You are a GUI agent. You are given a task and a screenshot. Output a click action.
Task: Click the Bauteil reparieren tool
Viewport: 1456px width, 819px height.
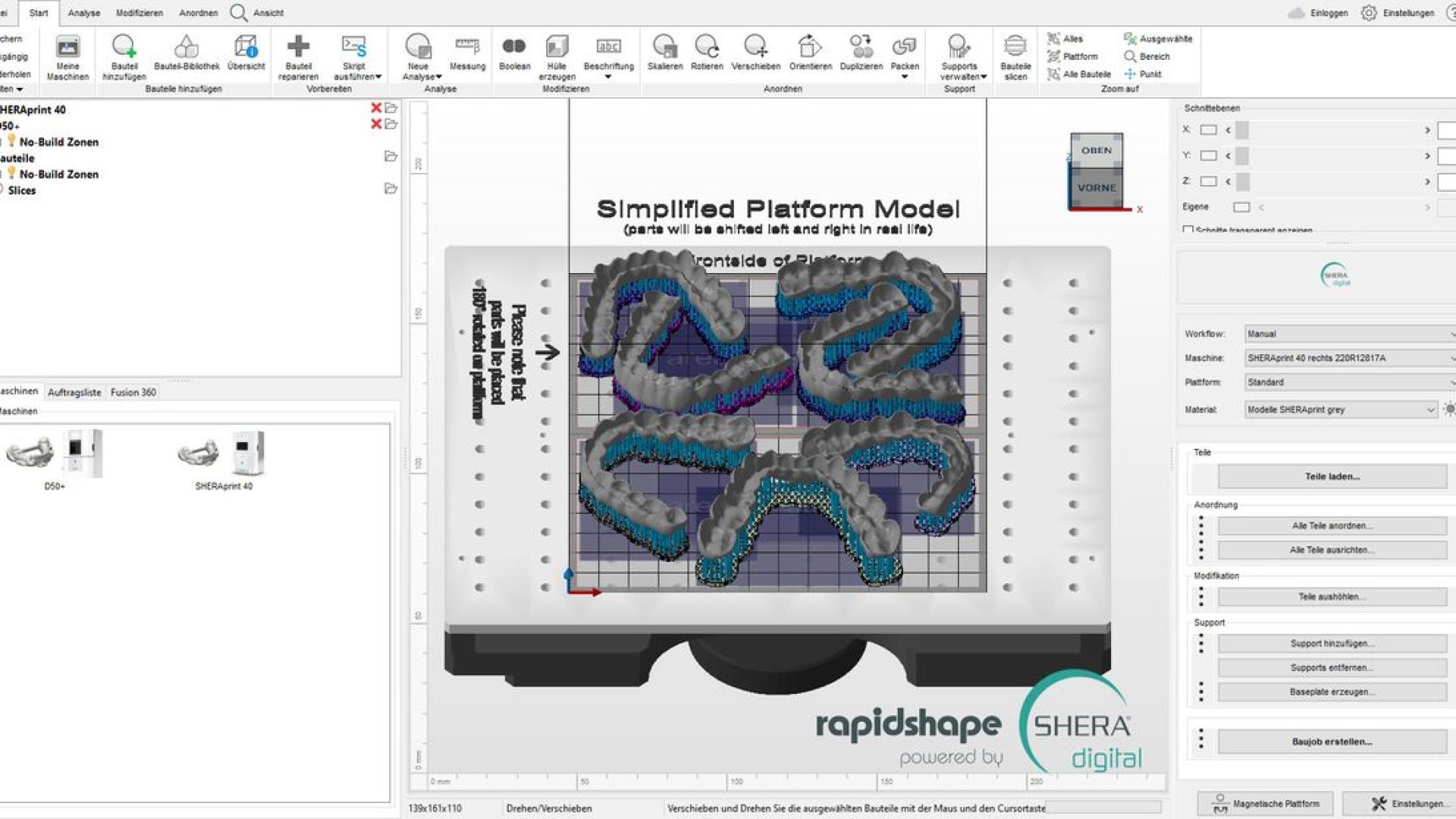click(298, 58)
